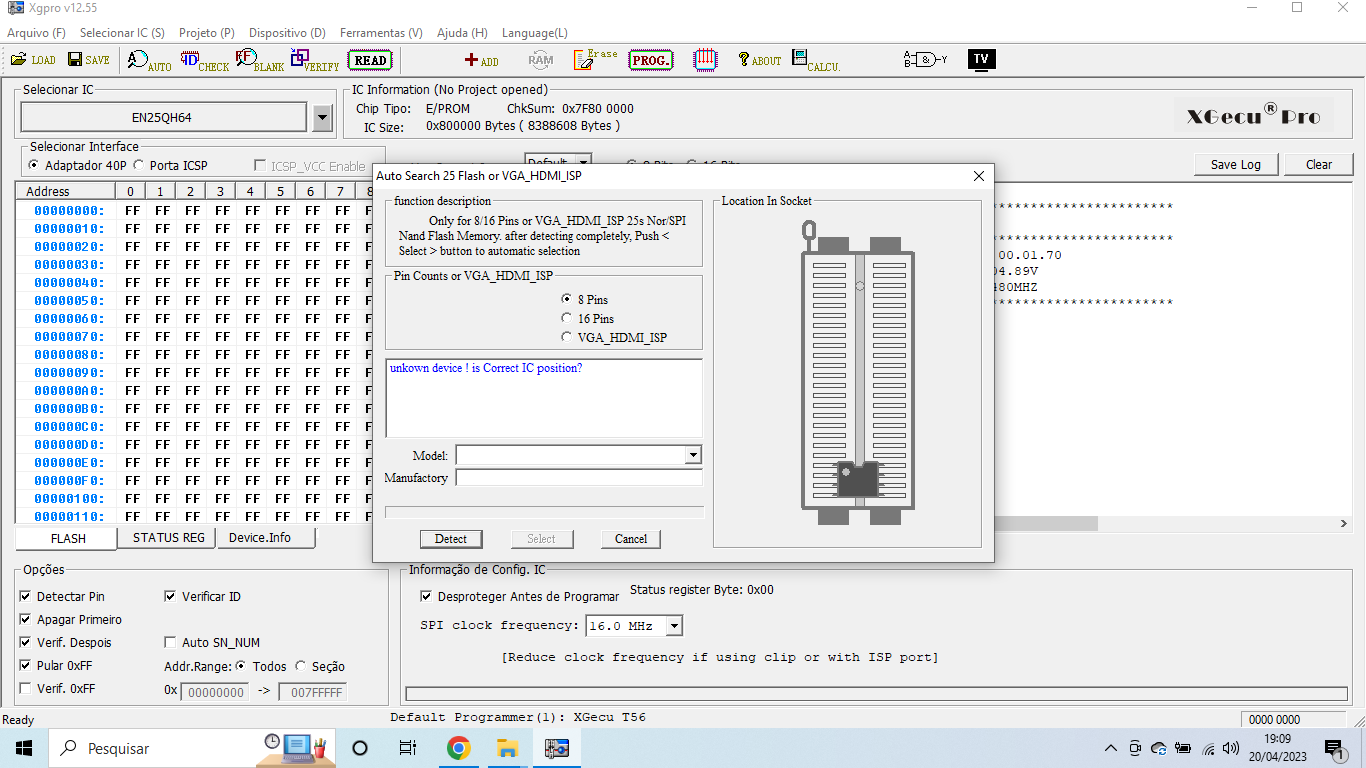Choose the VGA_HDMI_ISP radio option
This screenshot has width=1366, height=768.
(568, 338)
